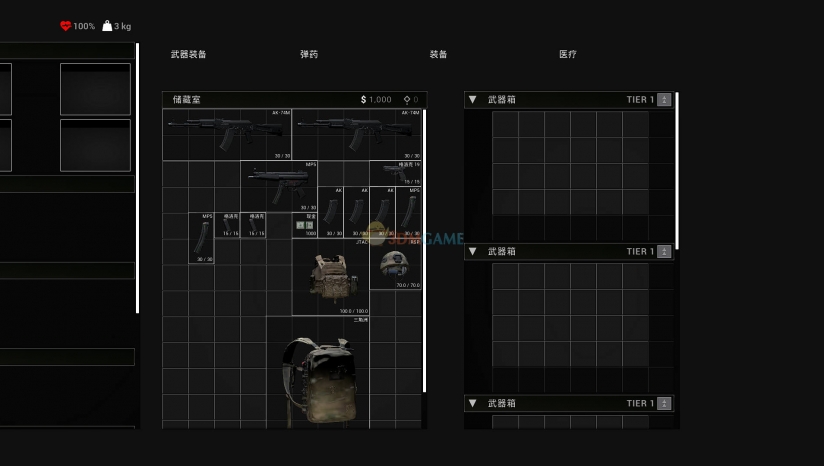Select the RSP helmet with 70.0 durability
824x466 pixels.
tap(395, 264)
